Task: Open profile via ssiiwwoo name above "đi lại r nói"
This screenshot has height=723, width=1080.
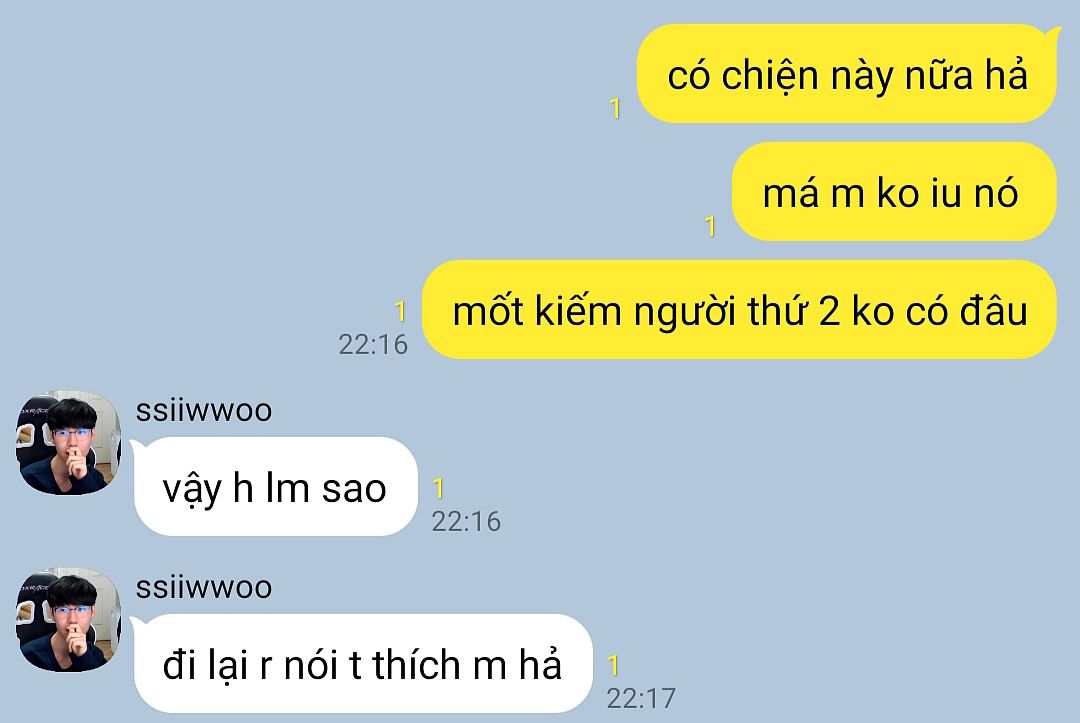Action: click(204, 587)
